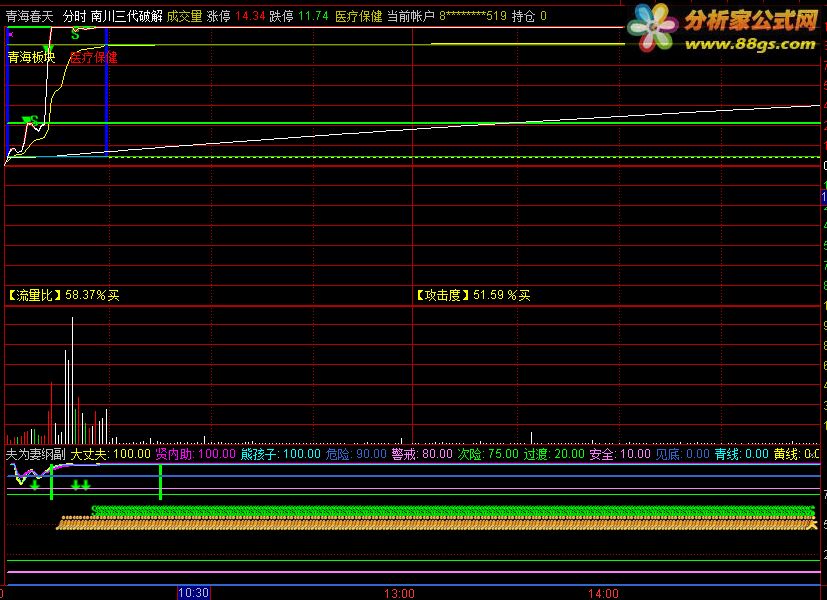Select the 成交量 label in header
Screen dimensions: 827x600
coord(185,16)
